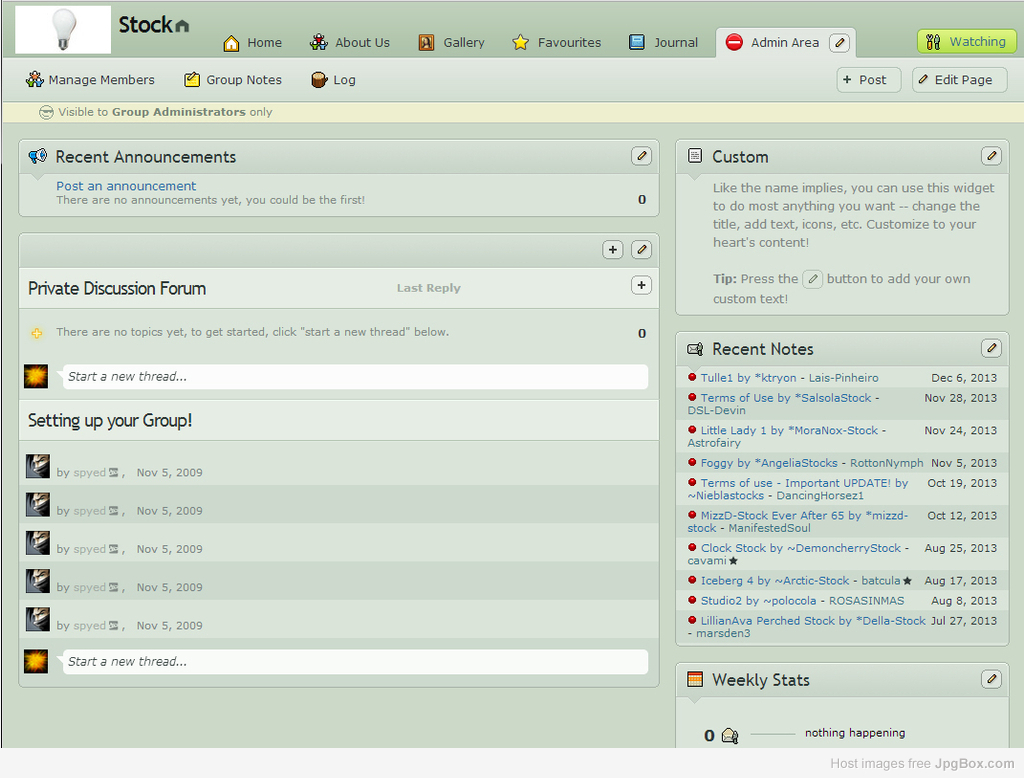Click the pencil icon on Recent Notes widget
The width and height of the screenshot is (1024, 778).
[991, 348]
